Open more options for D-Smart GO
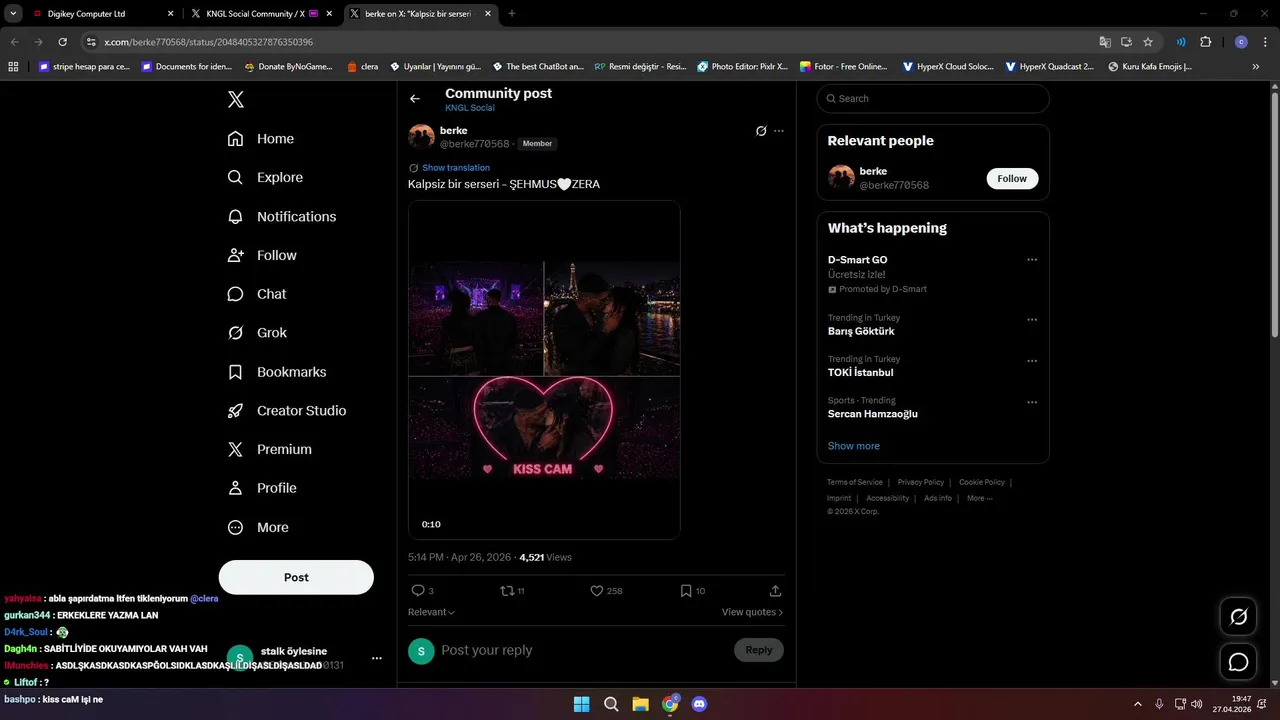Image resolution: width=1280 pixels, height=720 pixels. click(1032, 260)
